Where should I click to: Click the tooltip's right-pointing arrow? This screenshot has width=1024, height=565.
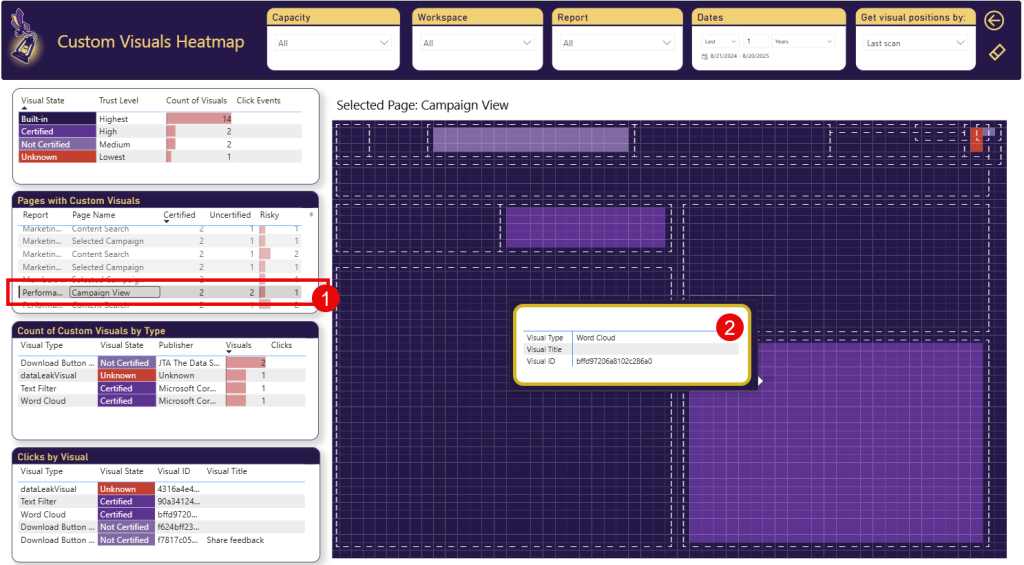[761, 380]
